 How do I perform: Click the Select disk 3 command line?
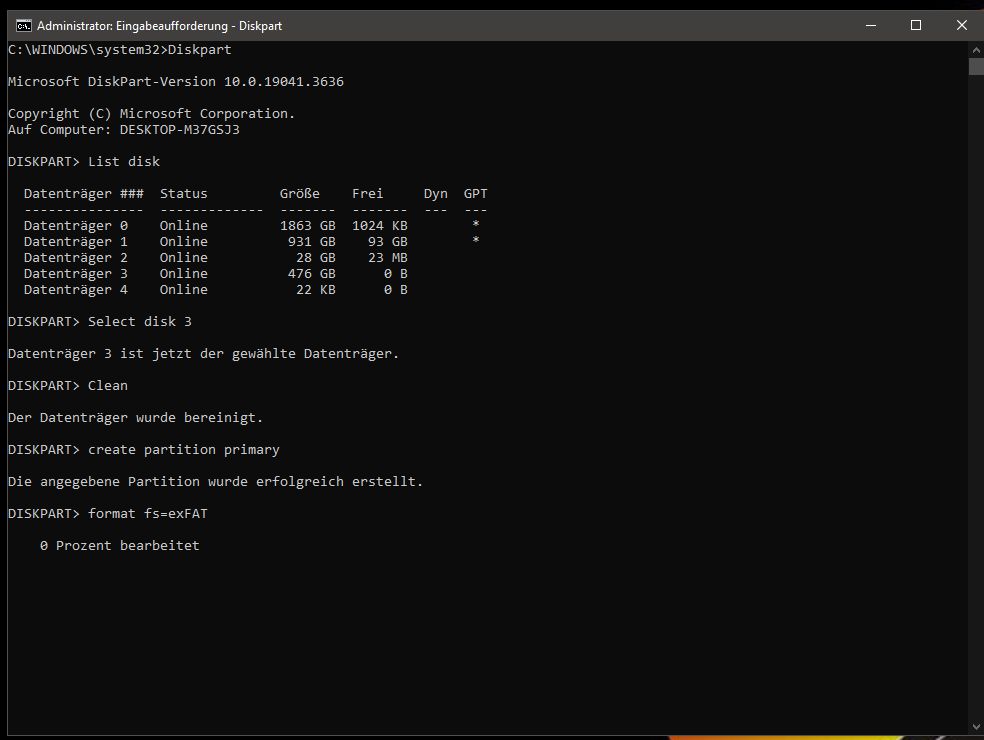pyautogui.click(x=100, y=321)
